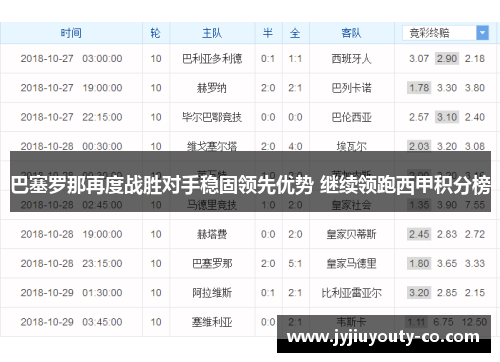Select home team 赫塔费
The image size is (500, 362).
point(212,234)
